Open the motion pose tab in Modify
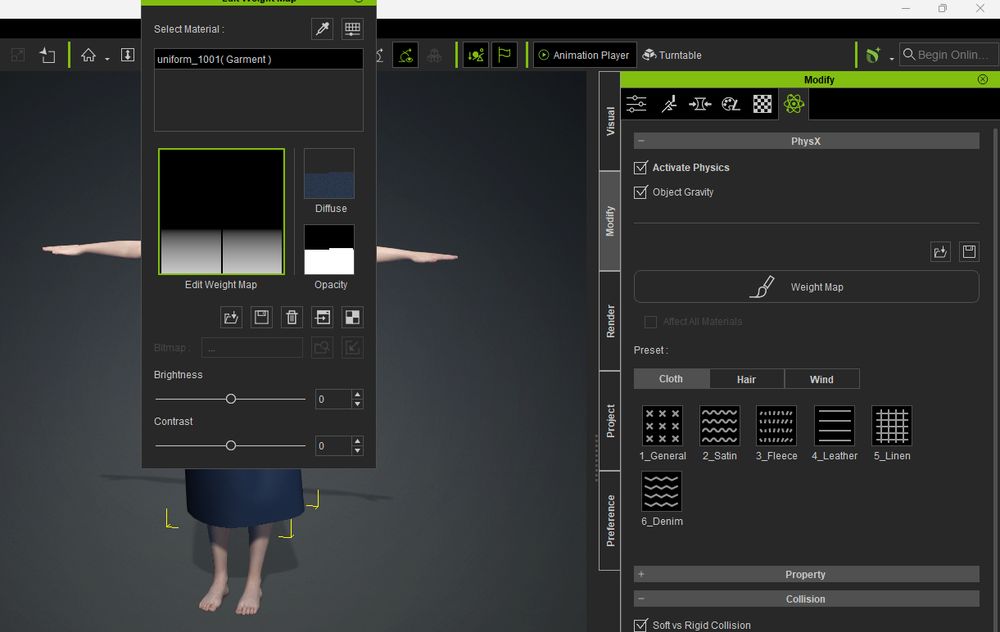Image resolution: width=1000 pixels, height=632 pixels. click(668, 104)
